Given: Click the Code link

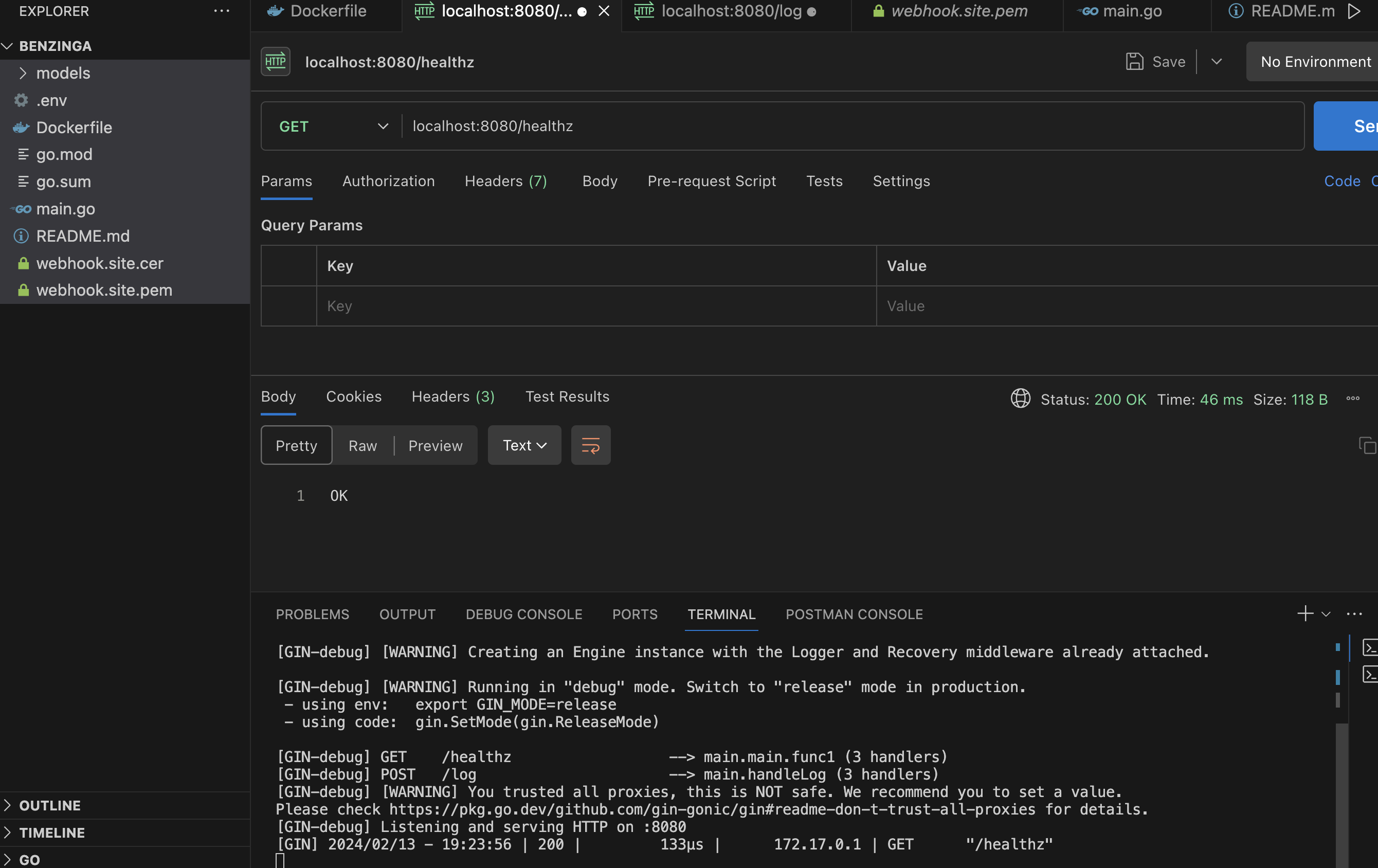Looking at the screenshot, I should (1342, 182).
